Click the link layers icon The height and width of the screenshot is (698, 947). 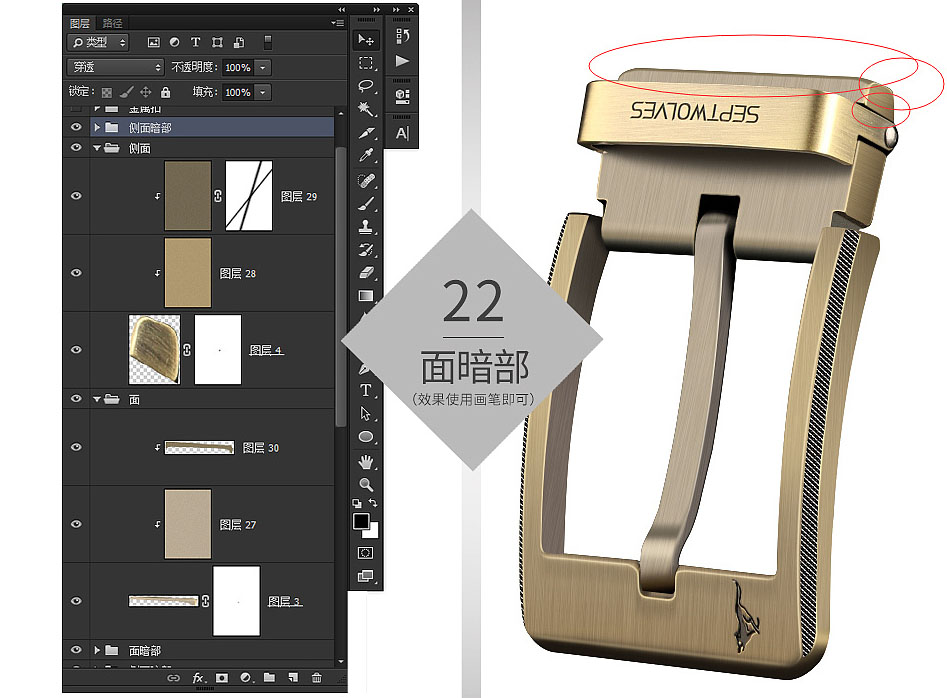coord(173,678)
